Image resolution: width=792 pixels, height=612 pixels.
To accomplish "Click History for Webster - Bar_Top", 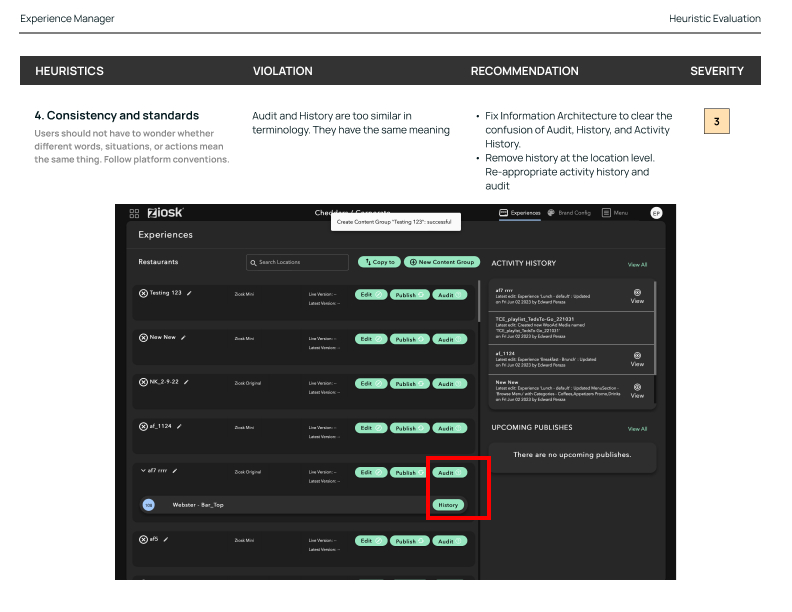I will pos(448,505).
